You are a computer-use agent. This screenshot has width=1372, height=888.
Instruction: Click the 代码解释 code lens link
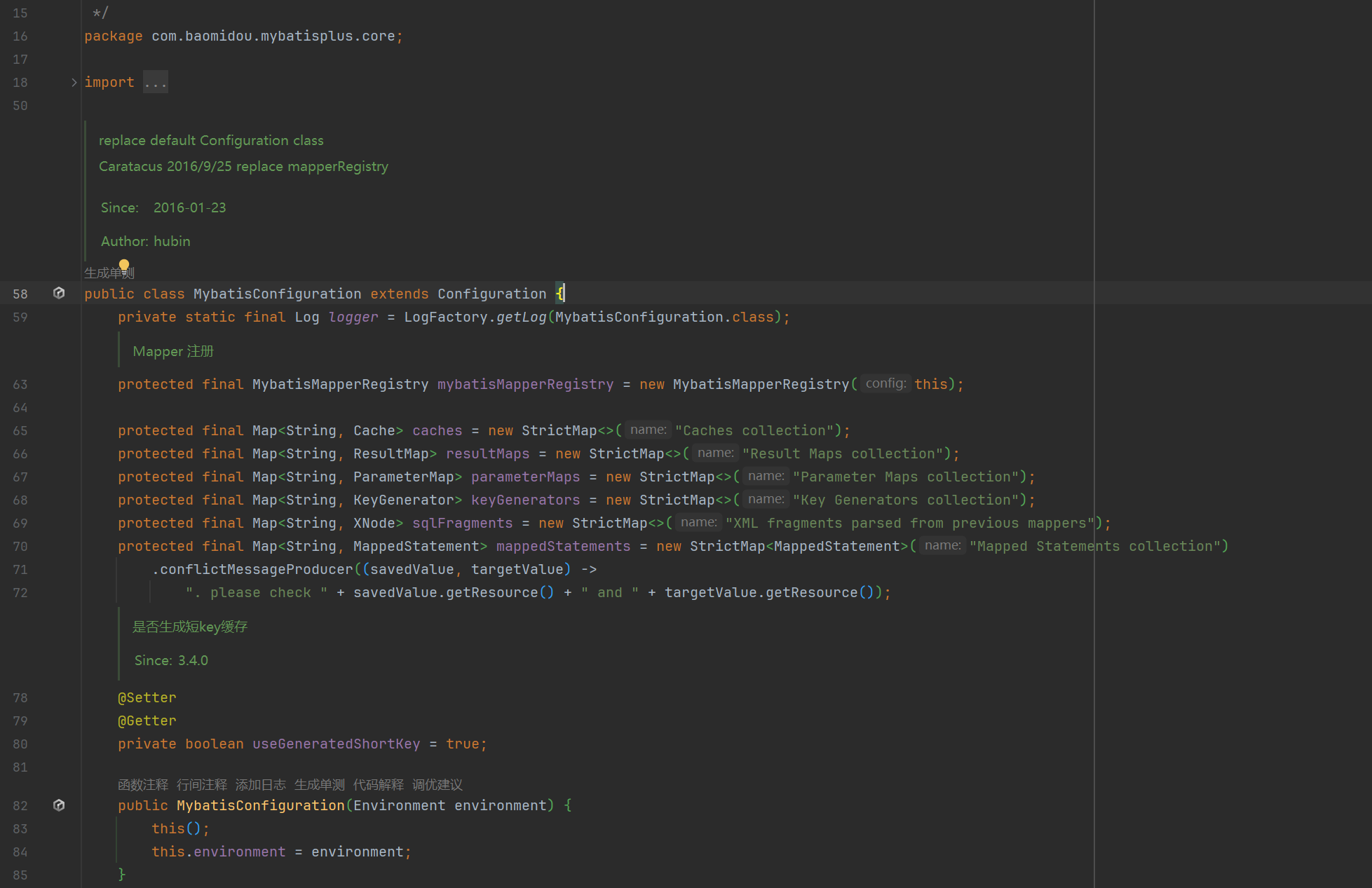point(379,784)
